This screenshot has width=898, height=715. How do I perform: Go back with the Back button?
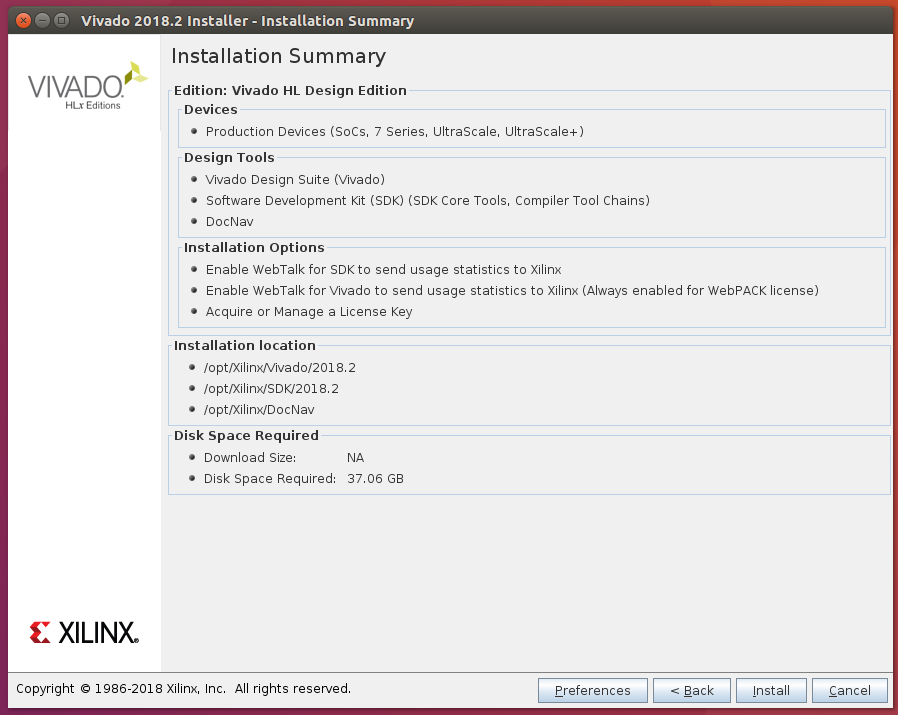(692, 690)
